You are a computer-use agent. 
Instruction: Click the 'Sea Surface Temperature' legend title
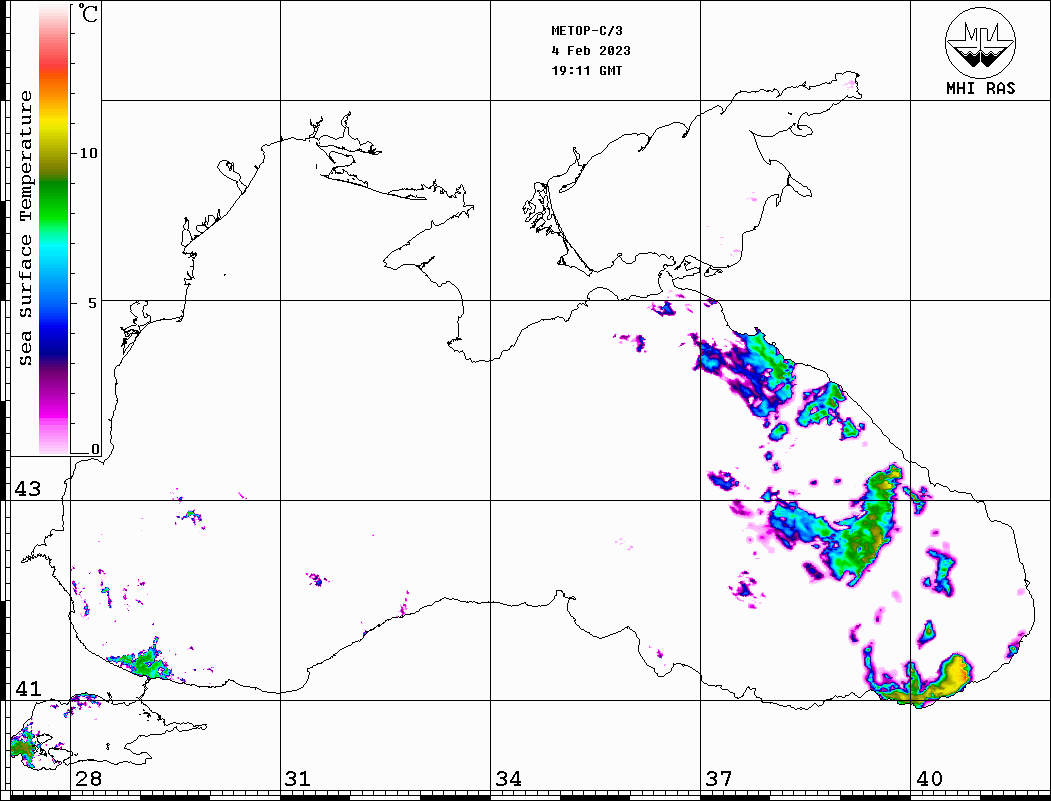[25, 229]
